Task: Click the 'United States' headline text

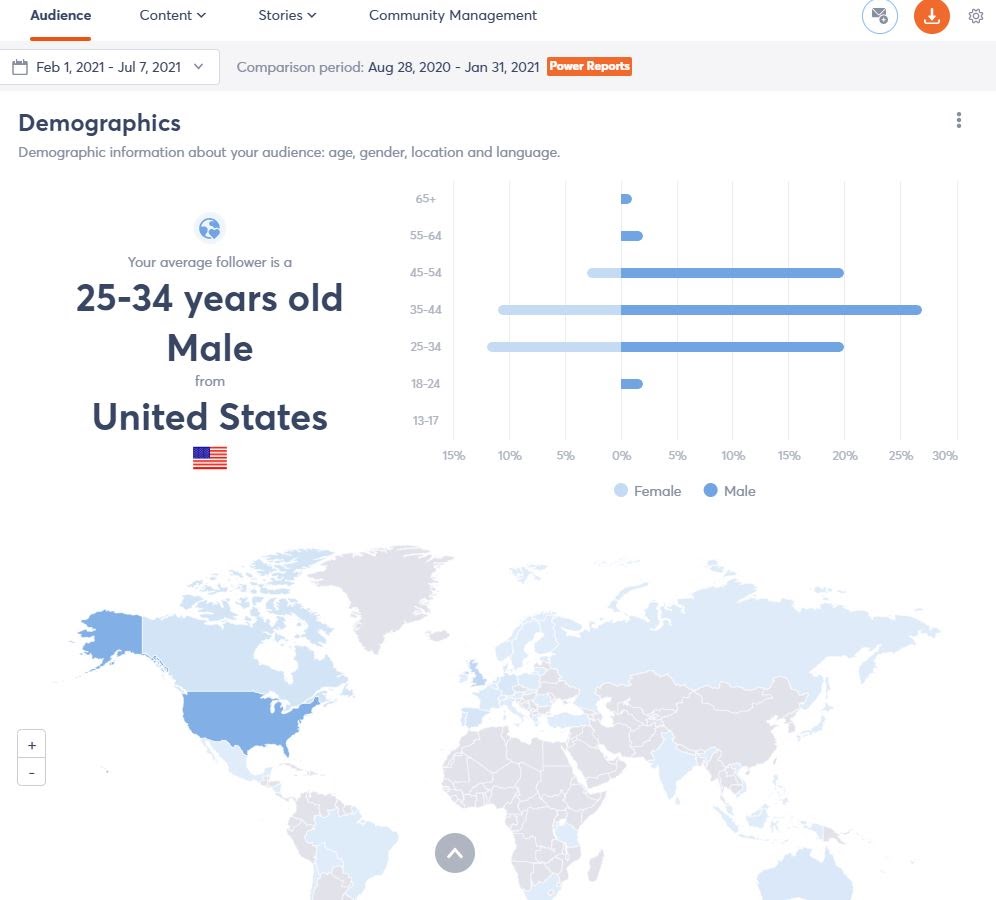Action: (x=210, y=417)
